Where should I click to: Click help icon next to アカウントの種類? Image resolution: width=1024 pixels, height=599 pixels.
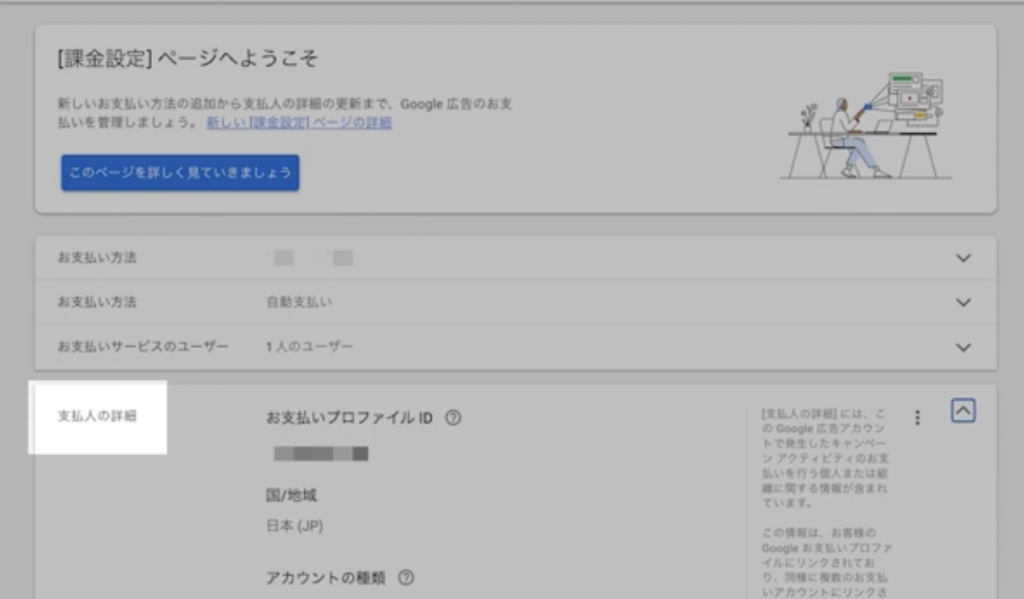[406, 578]
